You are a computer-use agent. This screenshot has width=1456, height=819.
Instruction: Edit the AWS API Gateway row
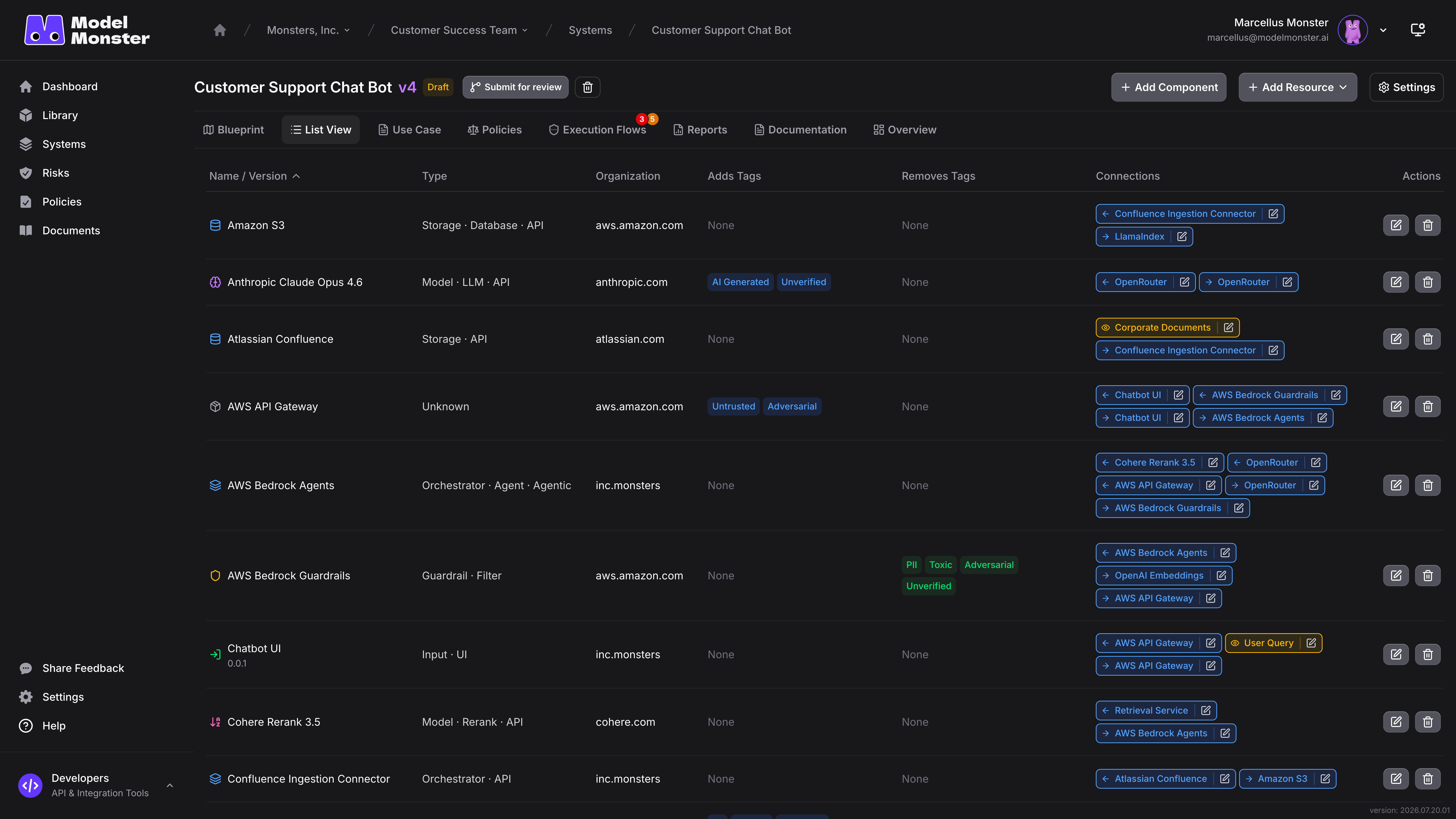[x=1396, y=406]
